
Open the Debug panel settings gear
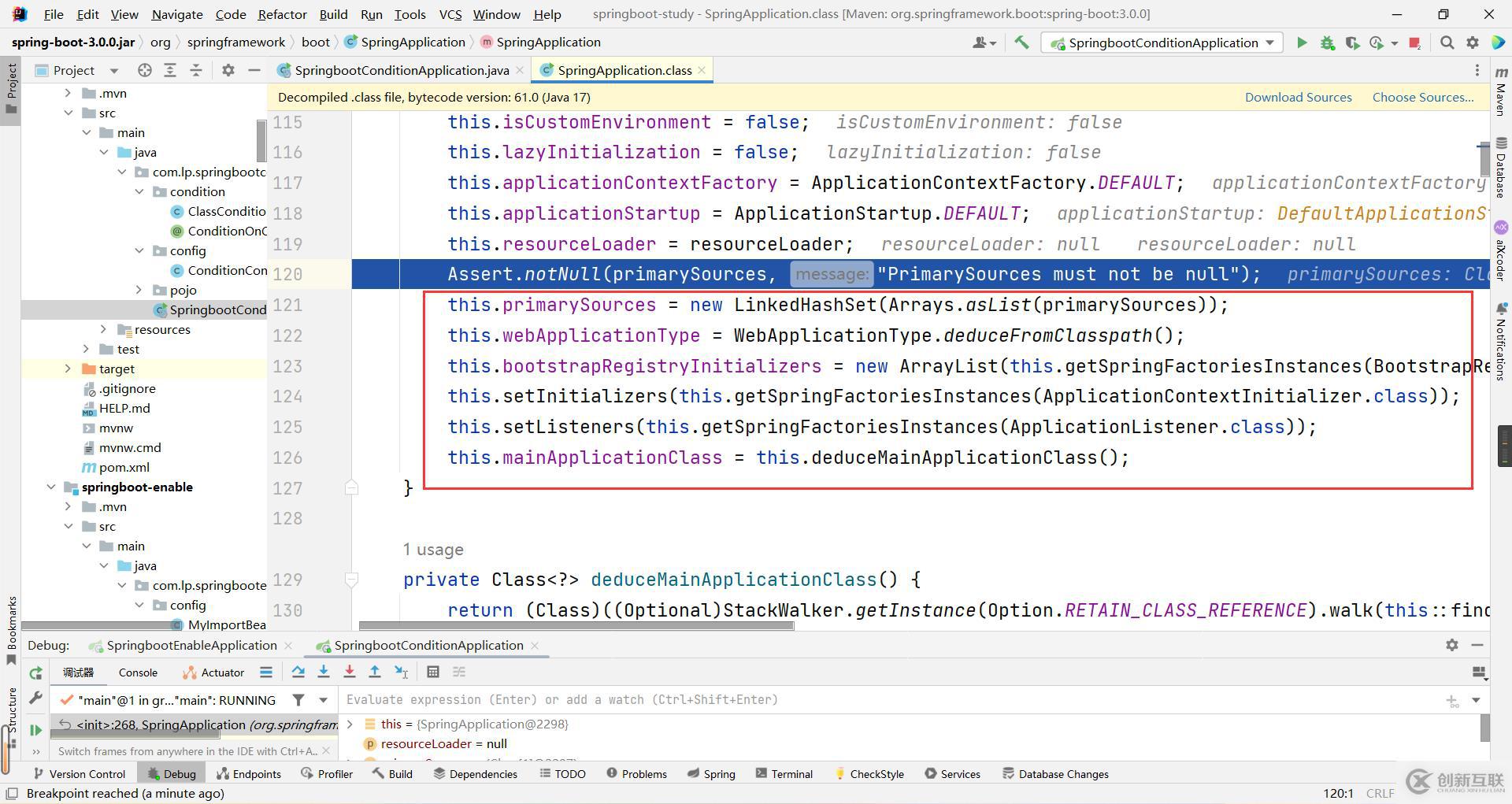1452,645
